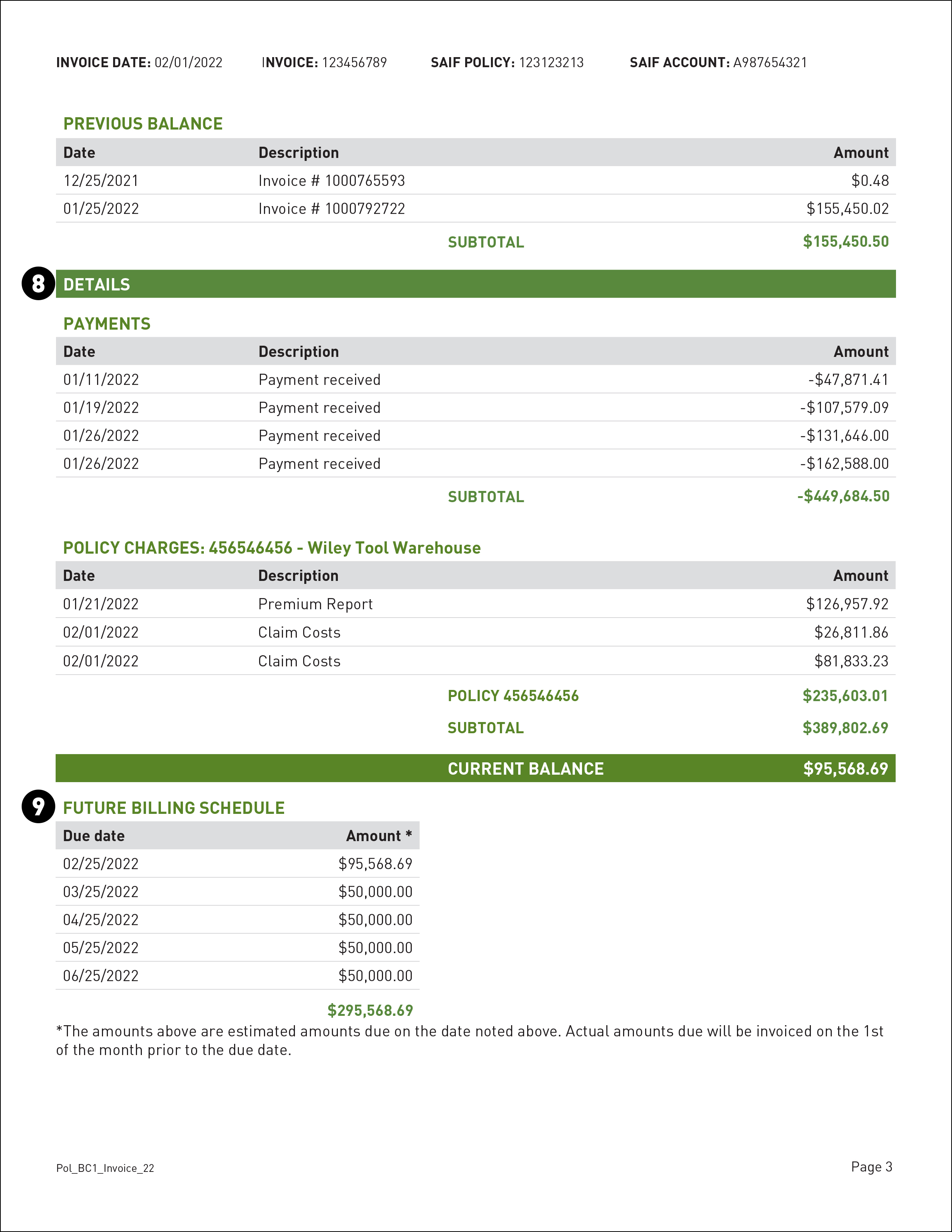This screenshot has width=952, height=1232.
Task: Click the FUTURE BILLING SCHEDULE heading
Action: pyautogui.click(x=174, y=808)
